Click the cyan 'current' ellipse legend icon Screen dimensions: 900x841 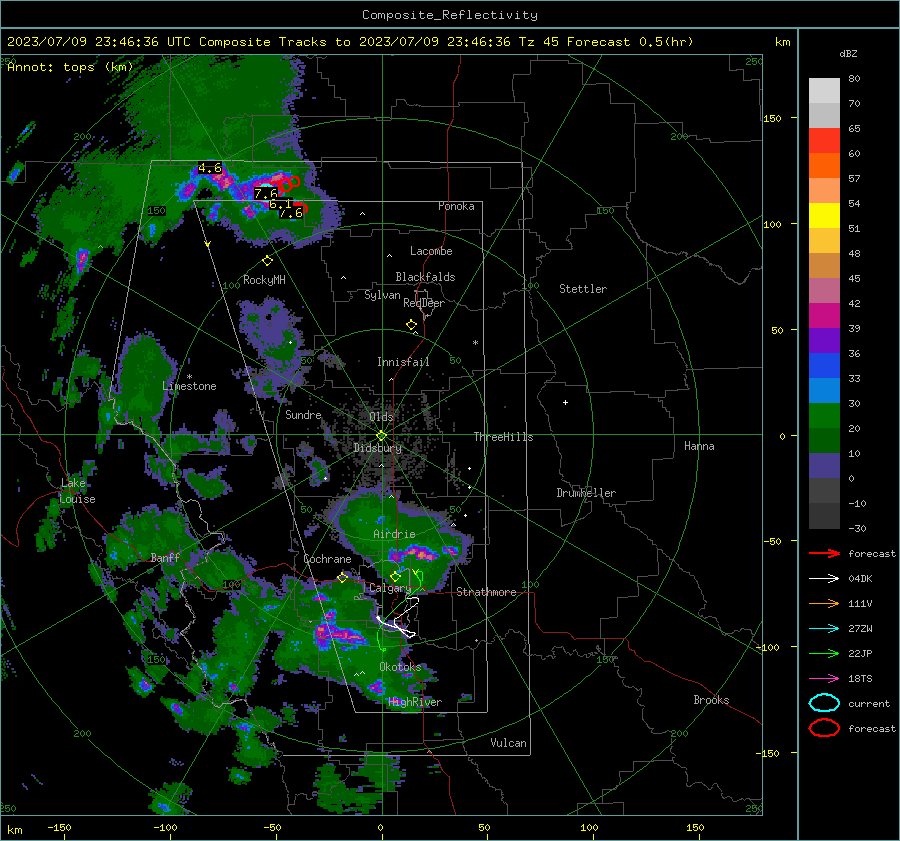click(x=824, y=703)
